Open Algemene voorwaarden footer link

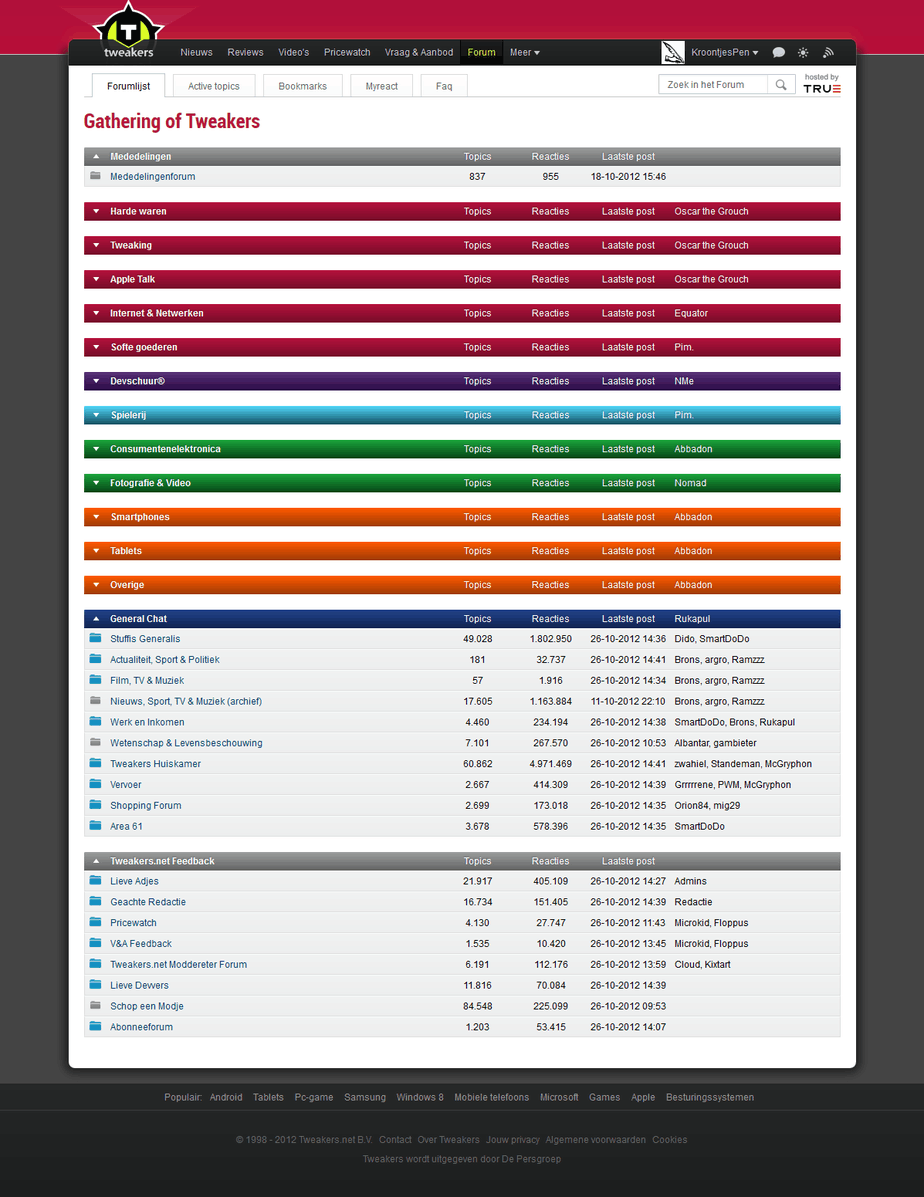(x=596, y=1140)
